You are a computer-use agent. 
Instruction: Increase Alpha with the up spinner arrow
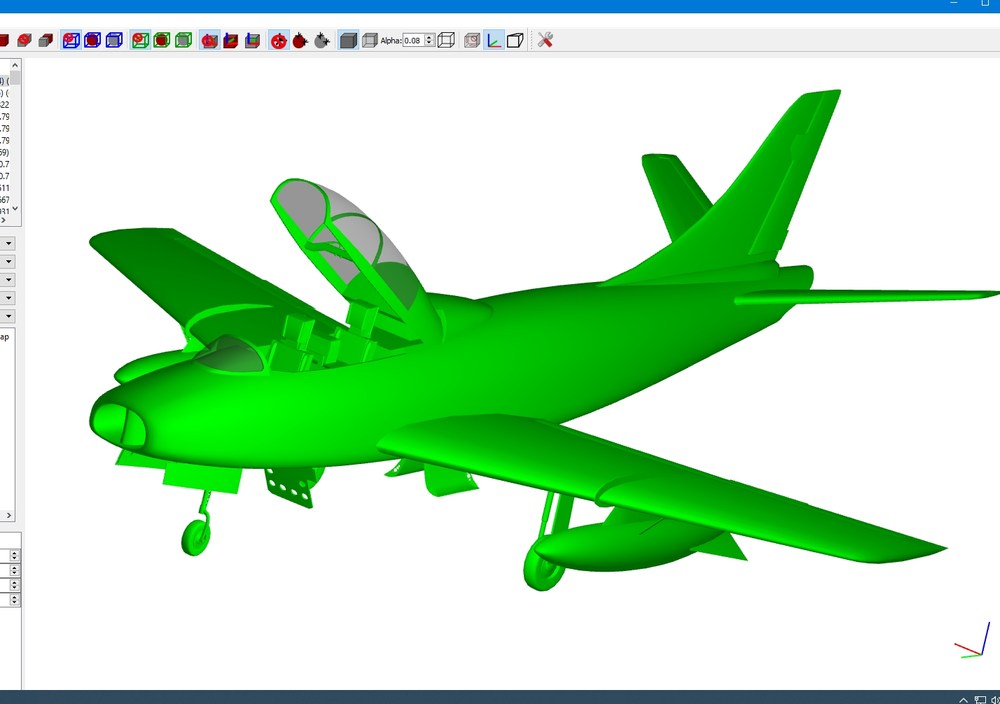pos(429,37)
